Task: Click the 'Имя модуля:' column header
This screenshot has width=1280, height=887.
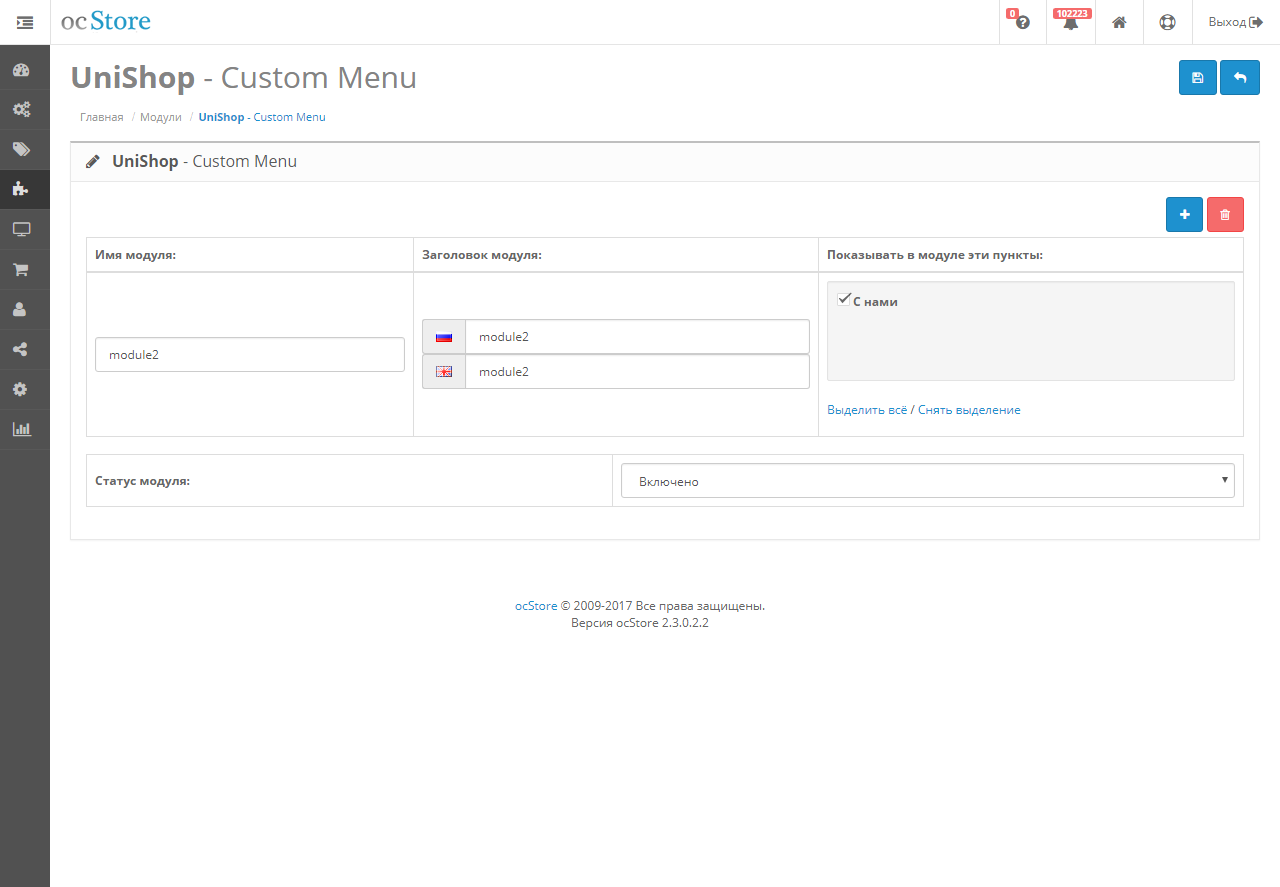Action: [x=136, y=255]
